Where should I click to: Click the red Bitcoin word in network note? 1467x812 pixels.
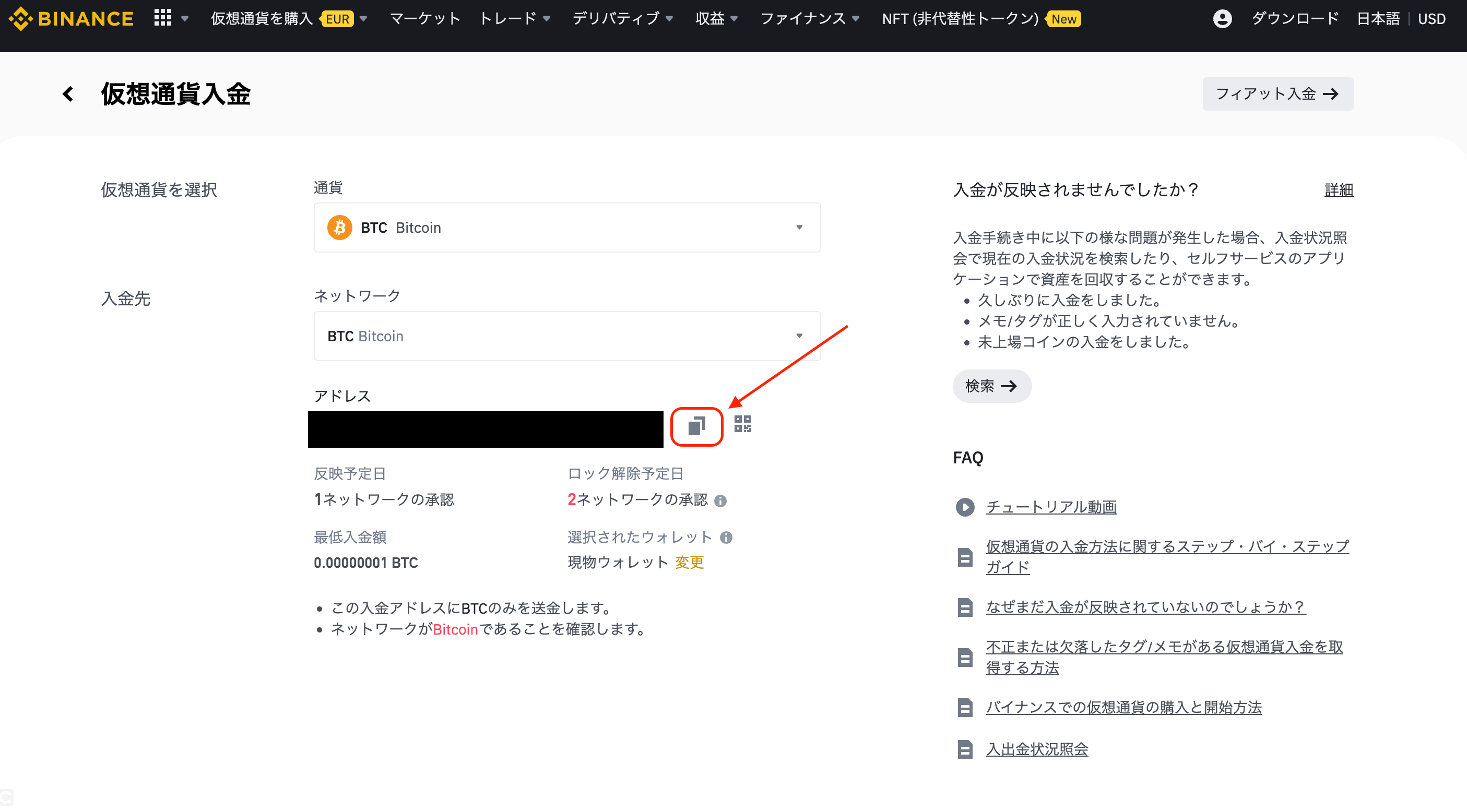click(x=455, y=629)
